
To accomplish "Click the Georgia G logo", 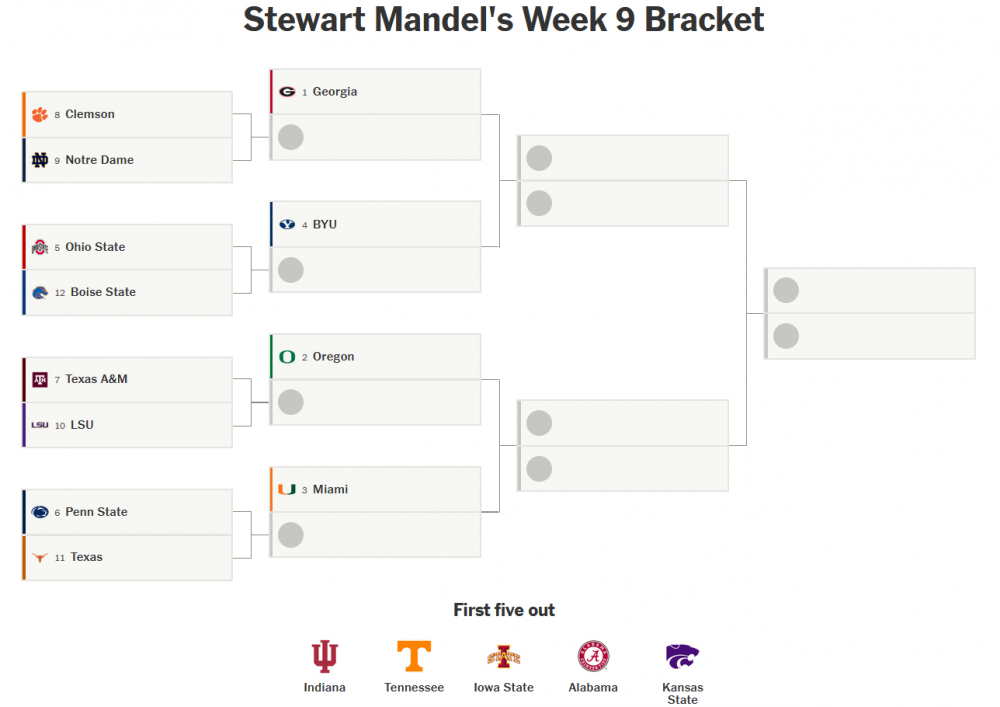I will (287, 92).
